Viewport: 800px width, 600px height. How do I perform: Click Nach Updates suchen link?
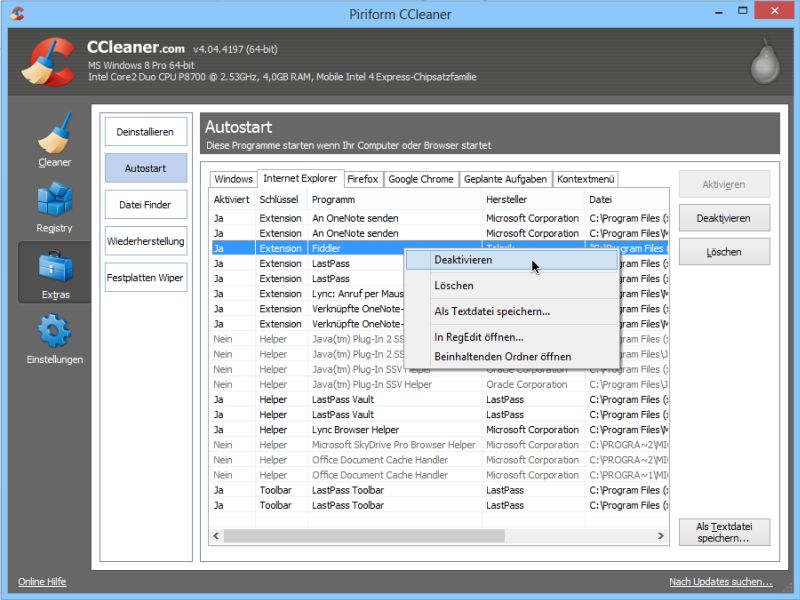click(x=720, y=582)
